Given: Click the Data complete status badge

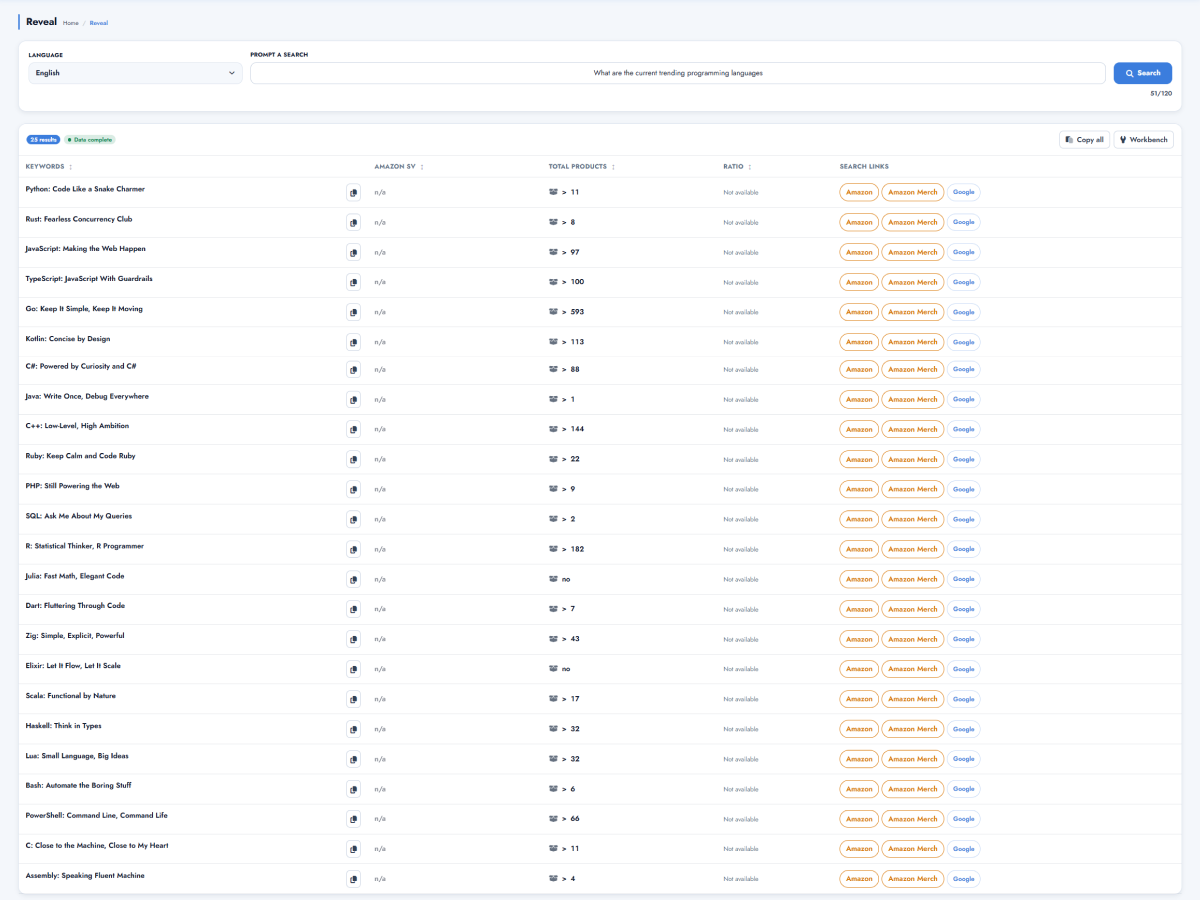Looking at the screenshot, I should point(90,140).
